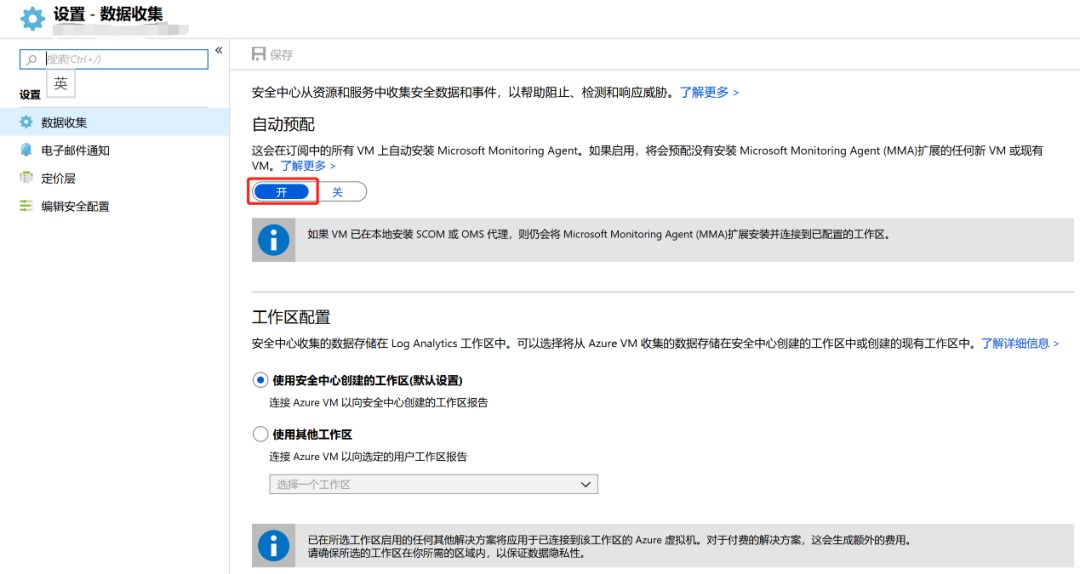
Task: Open 电子邮件通知 menu item
Action: [x=75, y=150]
